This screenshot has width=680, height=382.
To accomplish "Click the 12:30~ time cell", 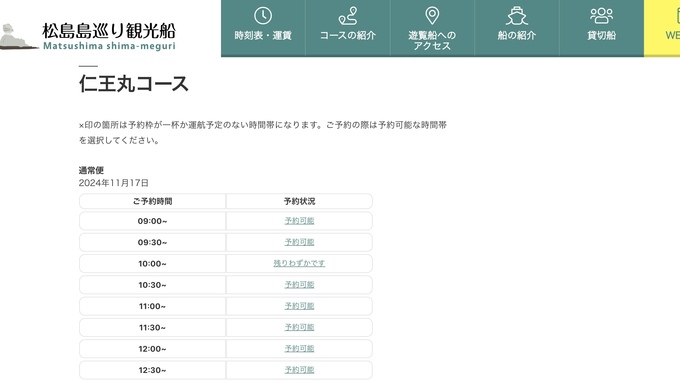I will pyautogui.click(x=152, y=369).
